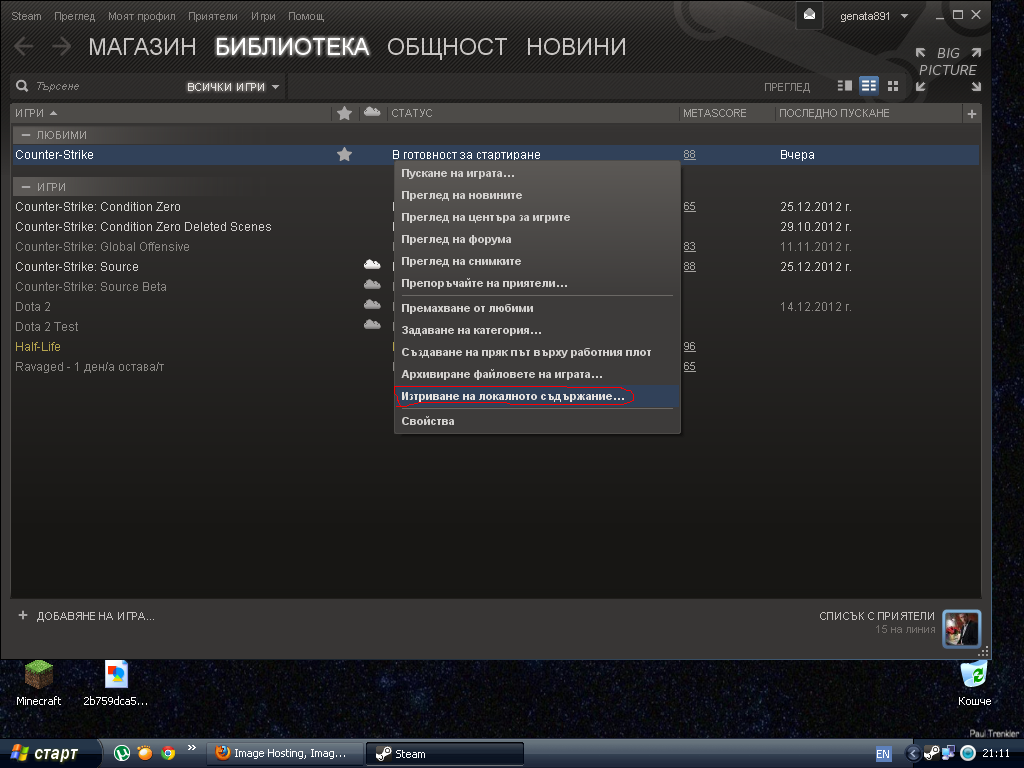Screen dimensions: 1024x768
Task: Add a column with plus icon
Action: 972,114
